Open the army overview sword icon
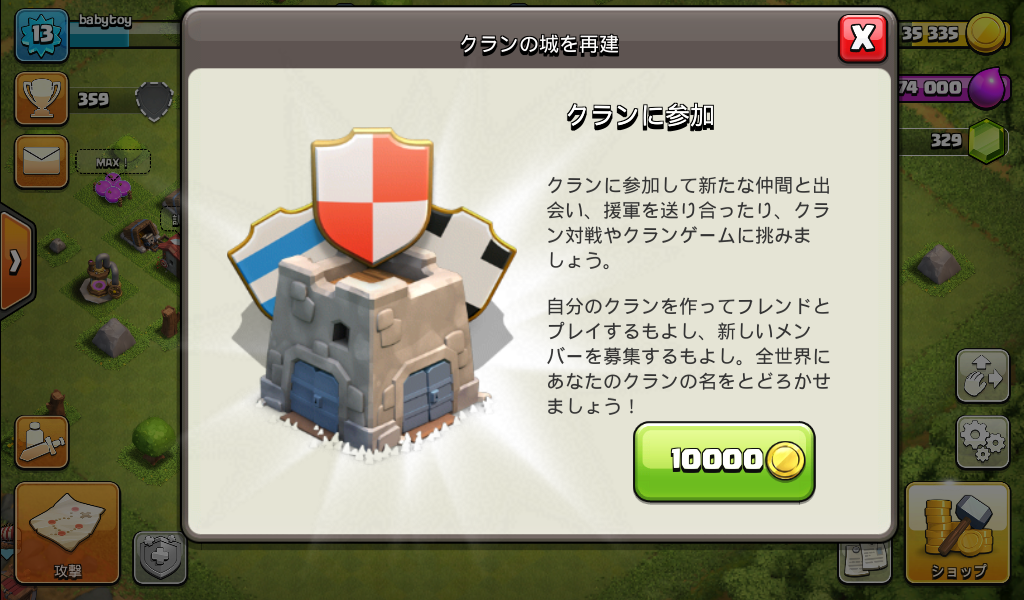 (42, 442)
